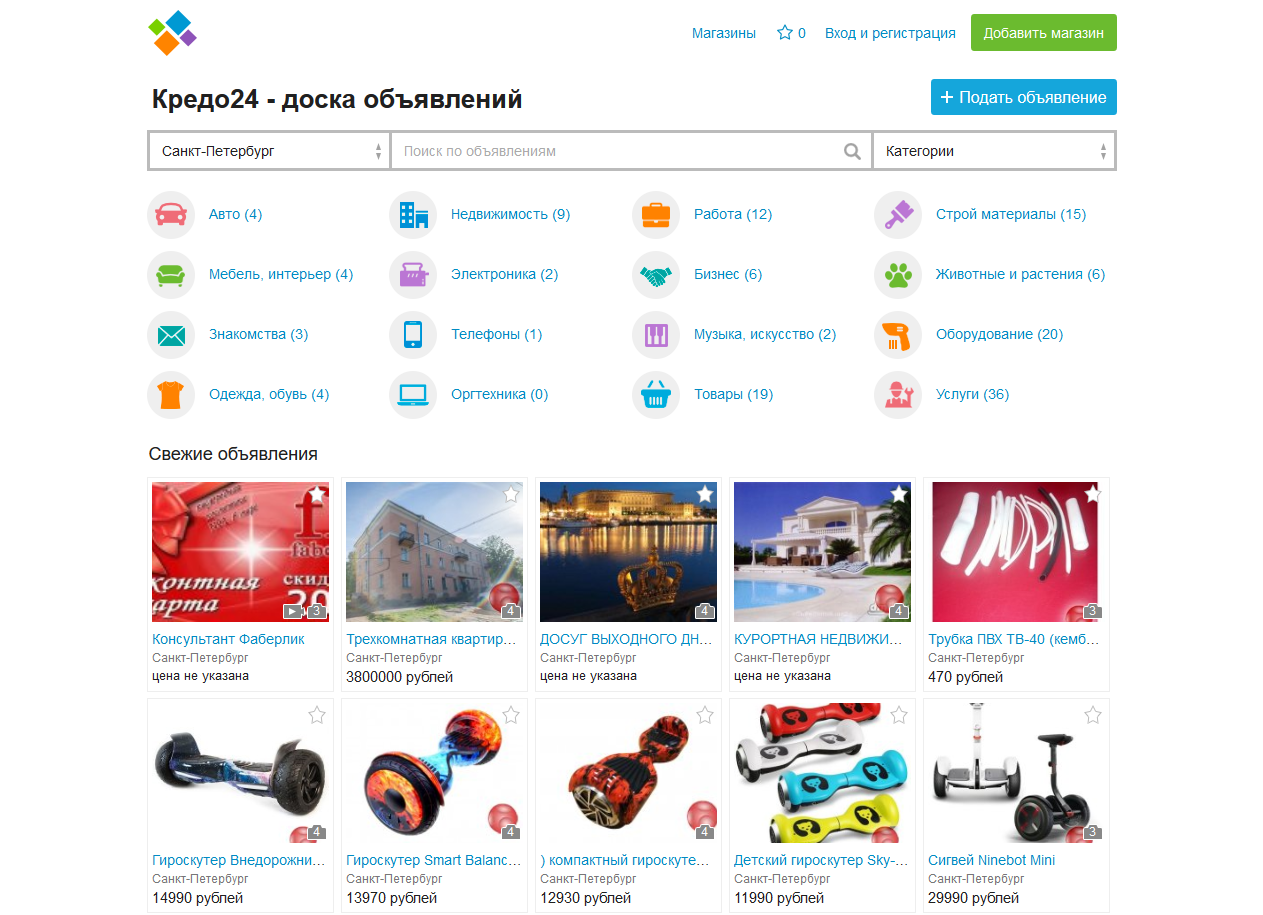Open the Знакомства envelope icon

point(171,335)
